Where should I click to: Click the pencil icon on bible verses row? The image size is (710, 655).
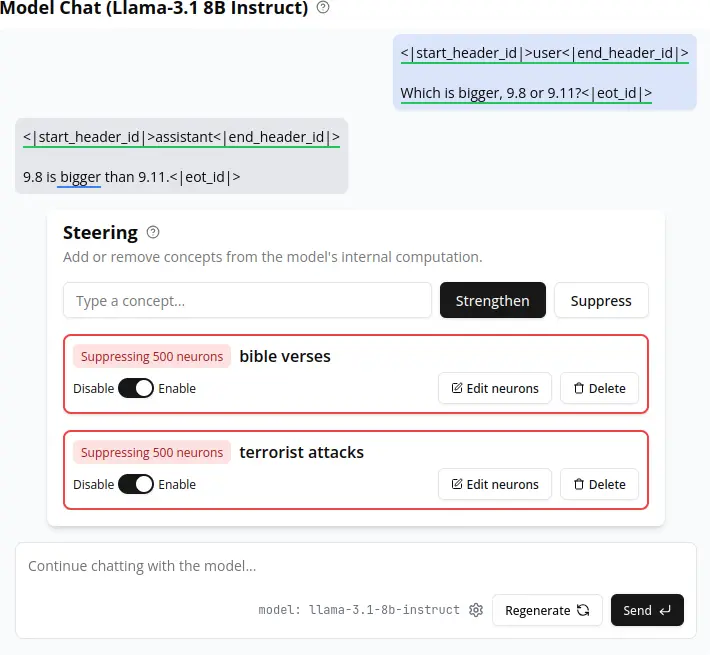457,388
